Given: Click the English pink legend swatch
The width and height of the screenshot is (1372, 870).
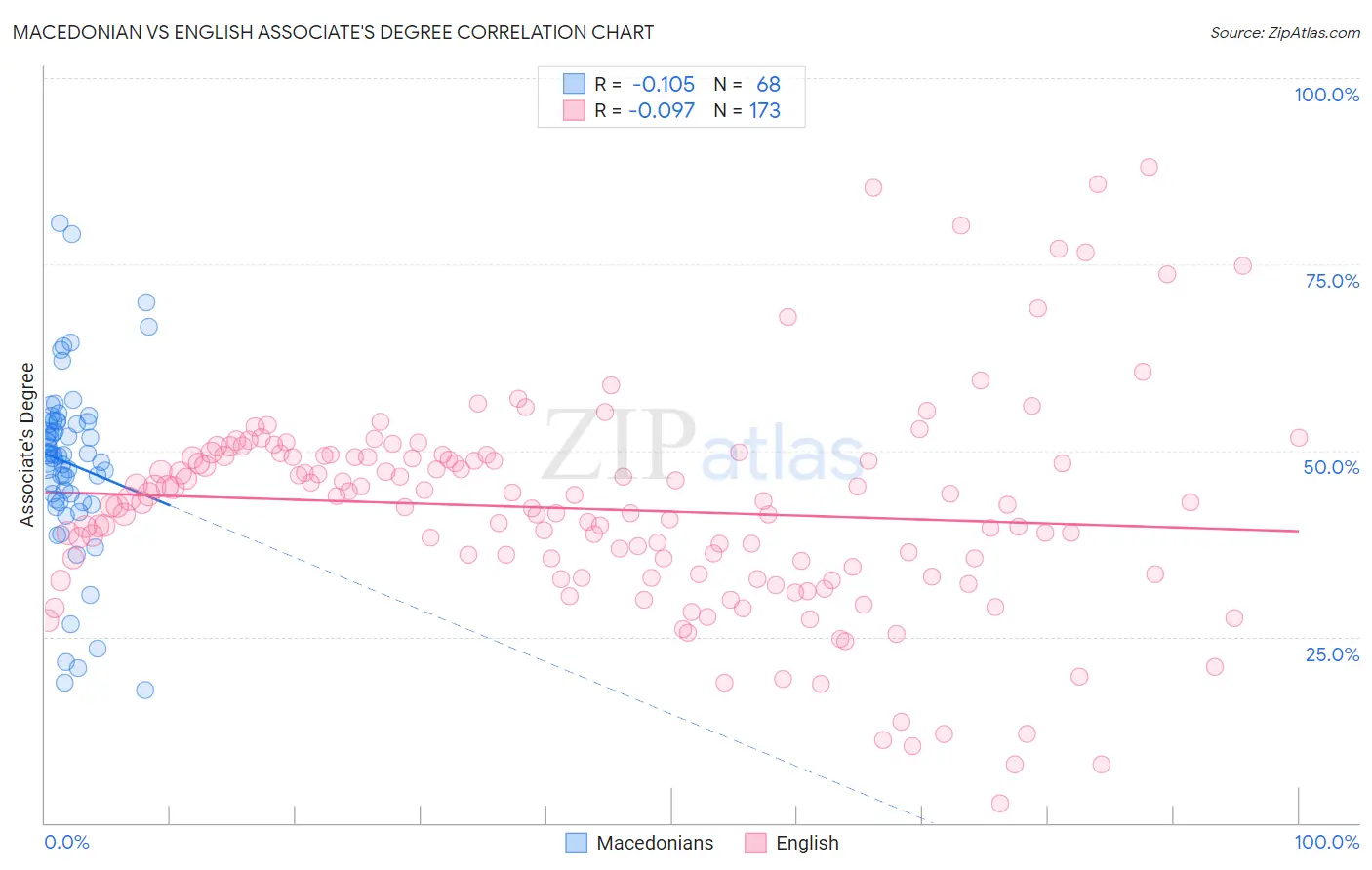Looking at the screenshot, I should 755,843.
